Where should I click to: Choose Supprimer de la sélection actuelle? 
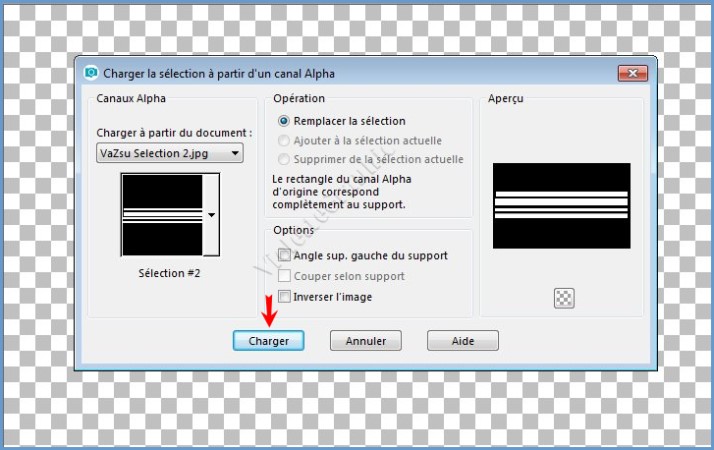(x=285, y=159)
